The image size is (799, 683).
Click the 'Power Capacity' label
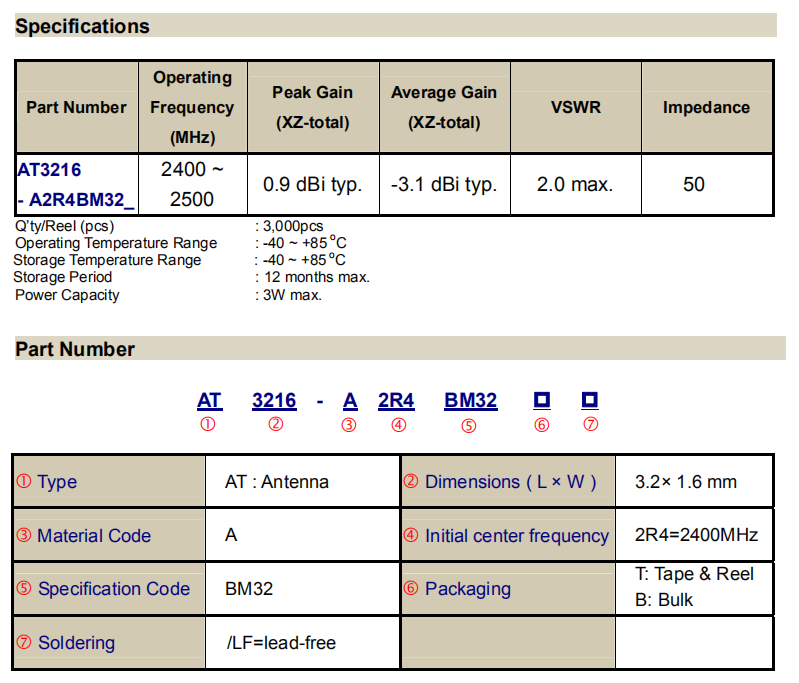(67, 295)
